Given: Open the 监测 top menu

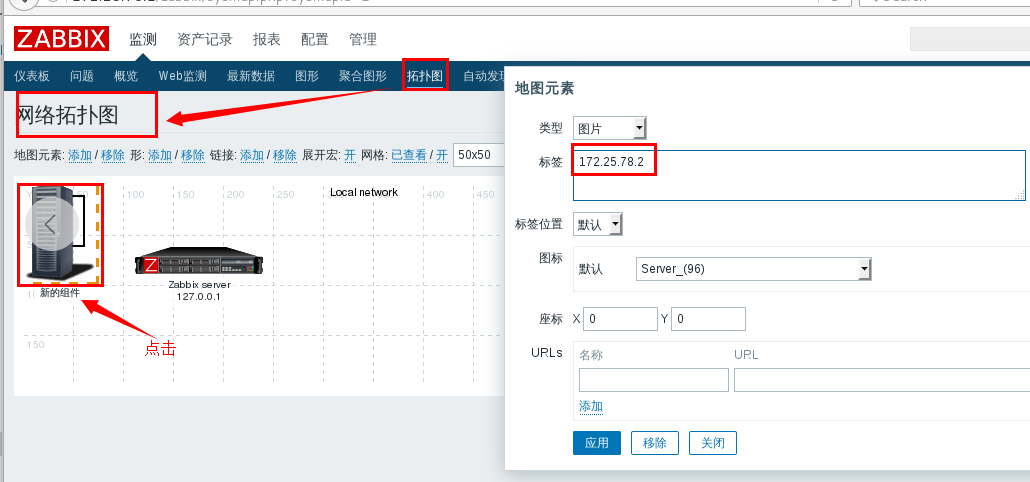Looking at the screenshot, I should [x=143, y=39].
